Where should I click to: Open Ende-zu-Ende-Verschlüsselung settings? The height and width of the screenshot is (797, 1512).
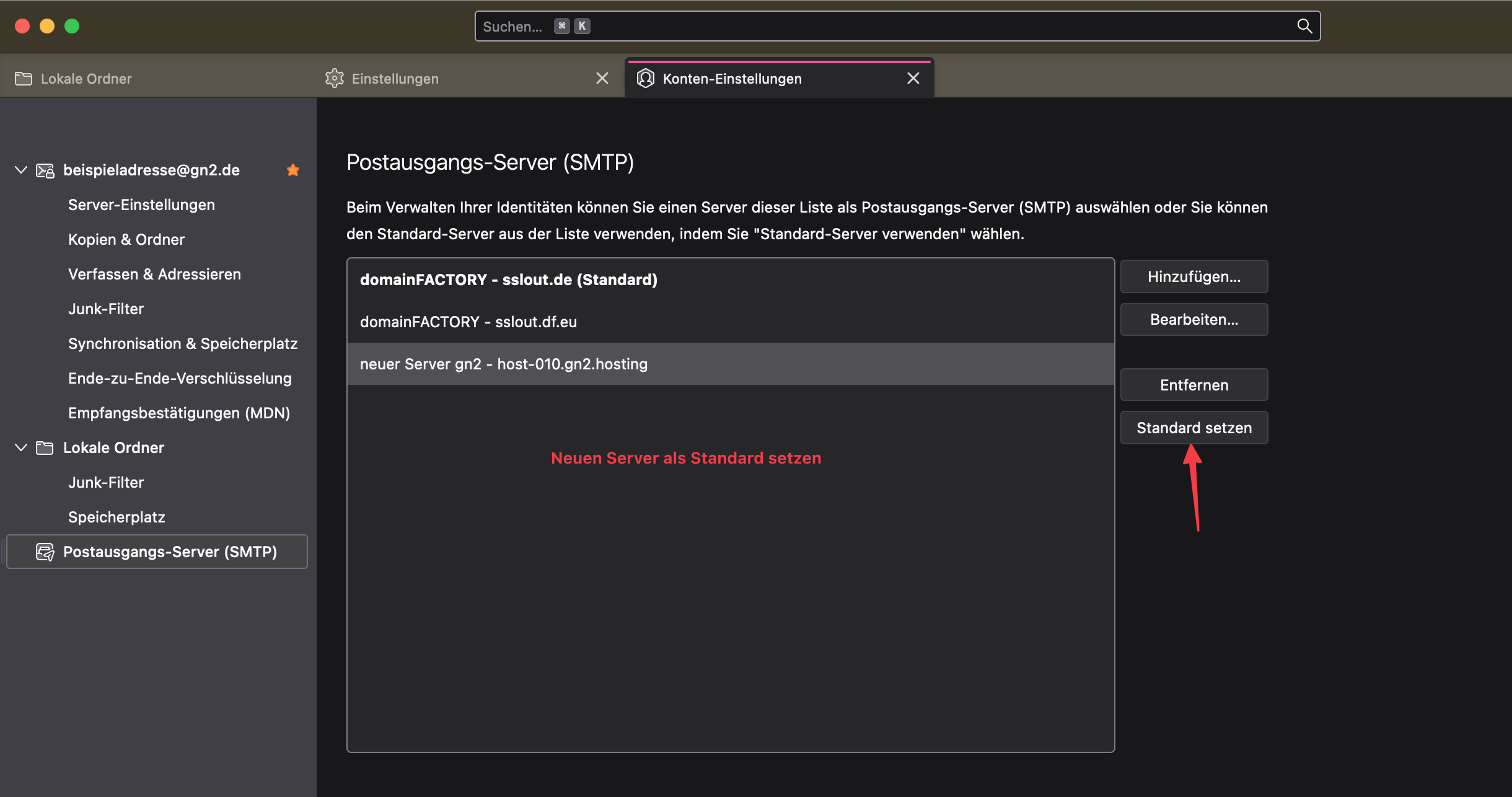click(180, 378)
